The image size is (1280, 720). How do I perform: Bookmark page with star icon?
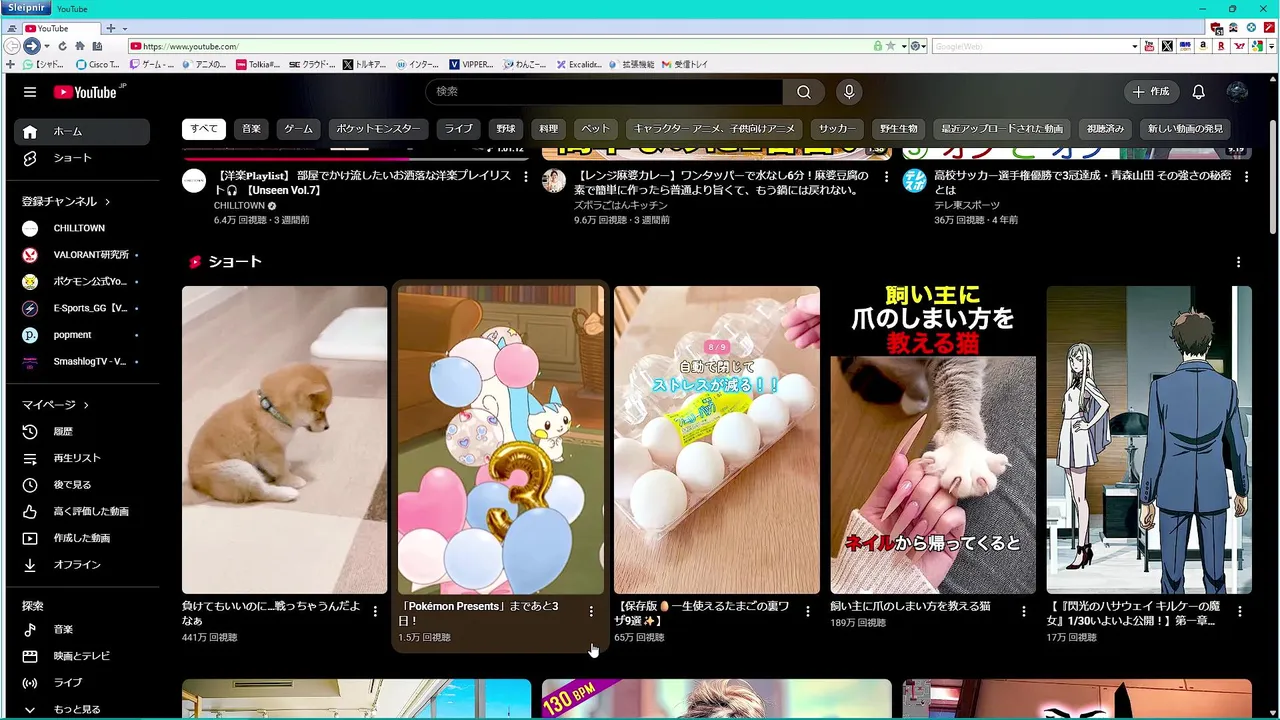click(x=890, y=46)
